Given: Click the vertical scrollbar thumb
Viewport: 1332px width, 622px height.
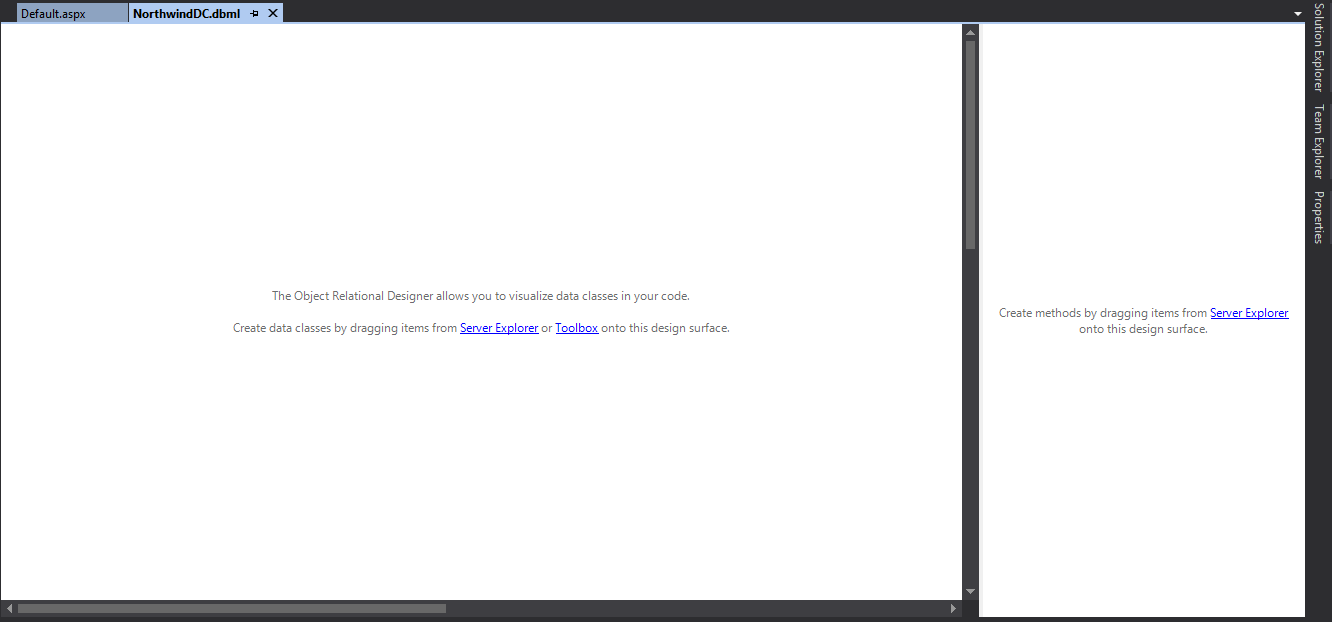Looking at the screenshot, I should 970,145.
